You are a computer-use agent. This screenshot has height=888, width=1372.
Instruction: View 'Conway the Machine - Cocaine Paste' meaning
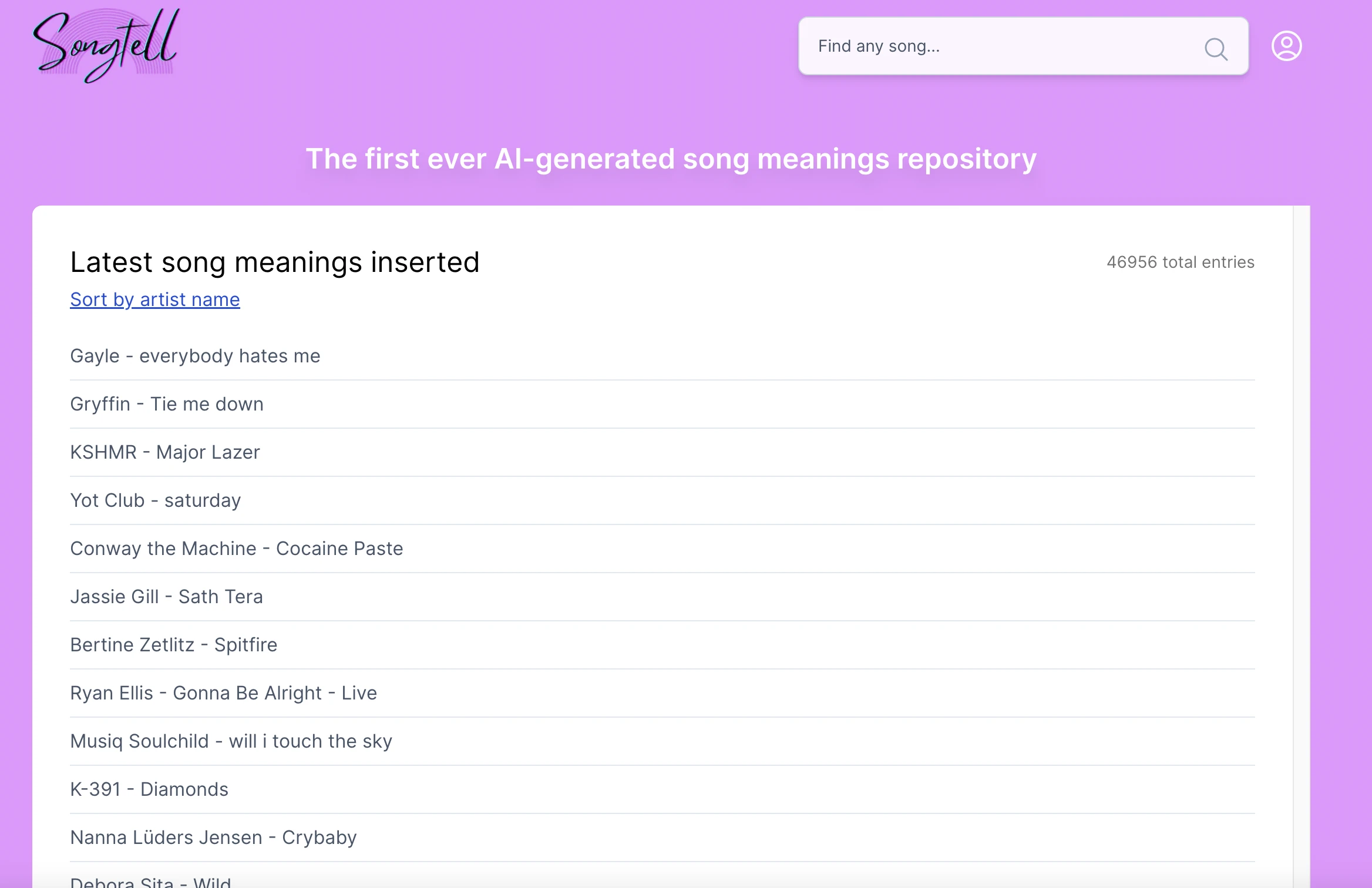coord(237,548)
